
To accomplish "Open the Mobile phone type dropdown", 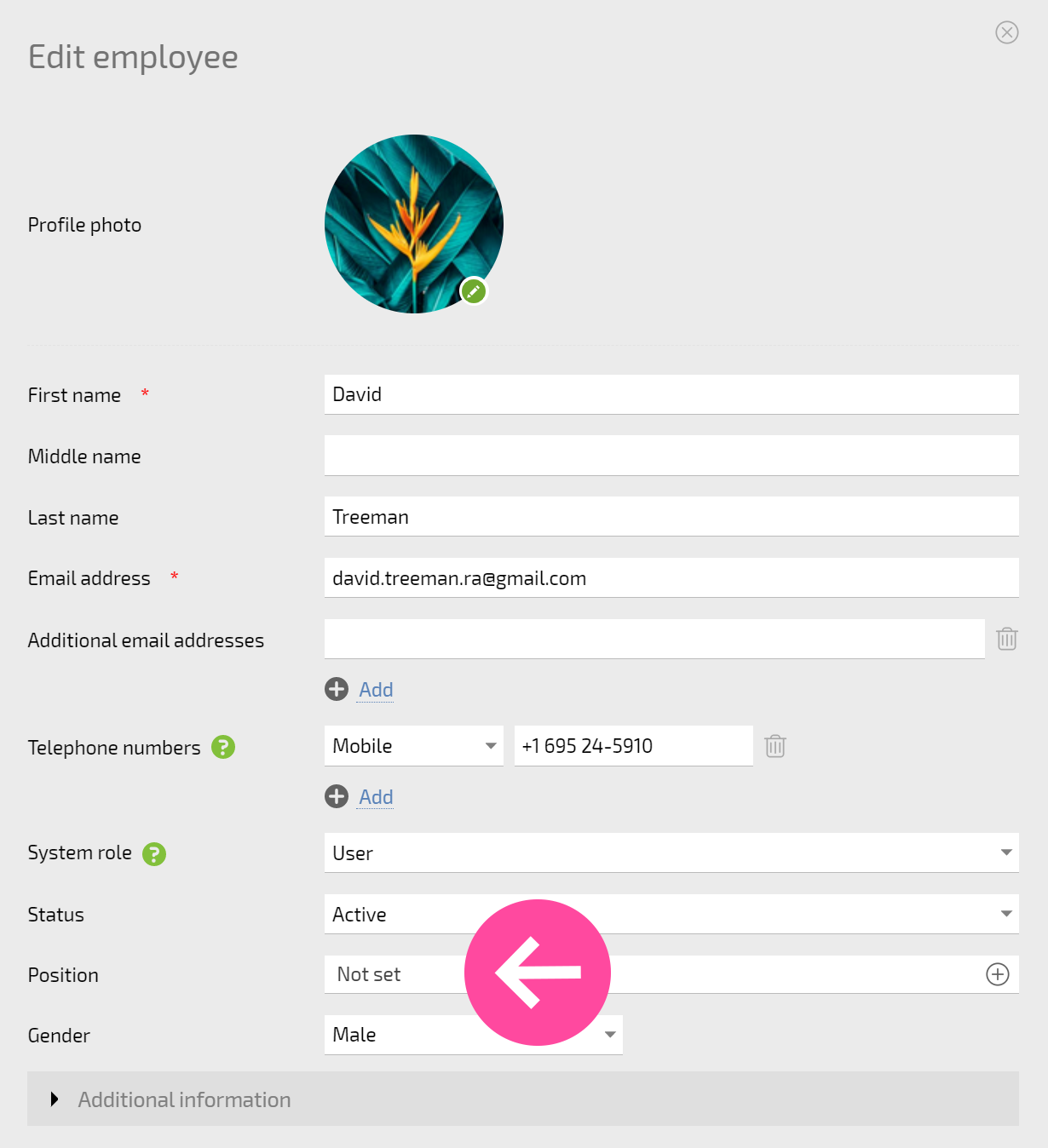I will (414, 746).
